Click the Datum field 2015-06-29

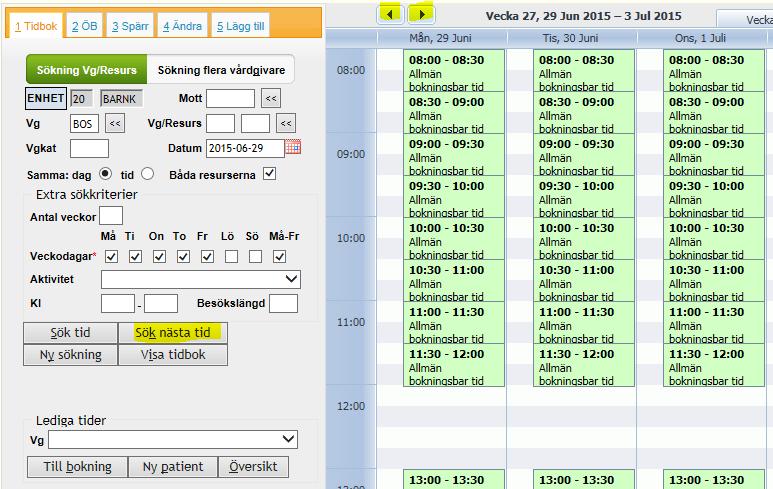(245, 148)
